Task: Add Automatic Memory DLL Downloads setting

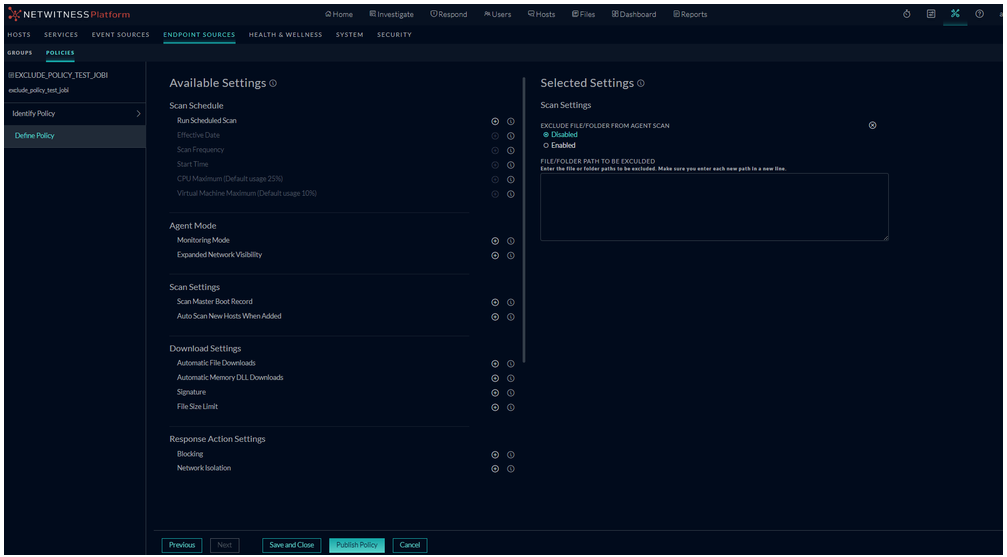Action: tap(495, 378)
